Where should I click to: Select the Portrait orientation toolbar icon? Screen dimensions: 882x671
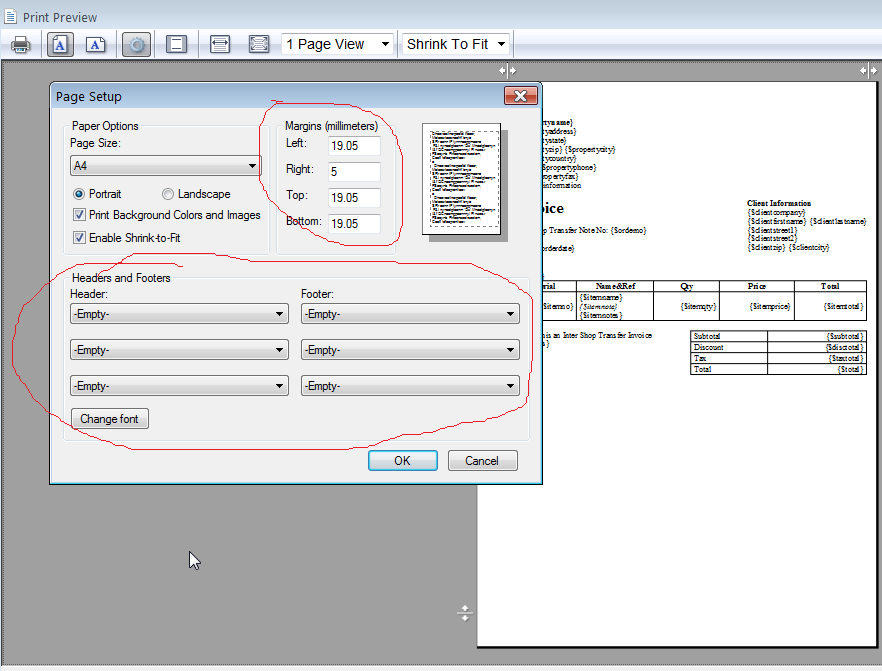point(59,44)
